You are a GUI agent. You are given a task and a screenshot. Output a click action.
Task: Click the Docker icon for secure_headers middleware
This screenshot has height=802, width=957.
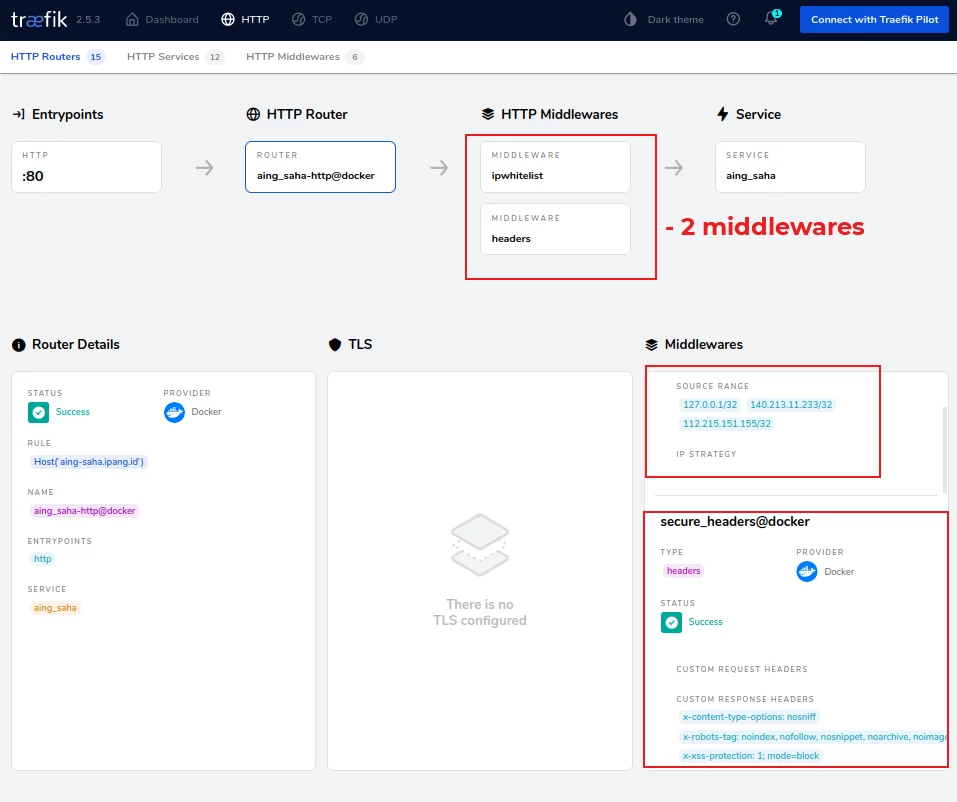(x=807, y=572)
